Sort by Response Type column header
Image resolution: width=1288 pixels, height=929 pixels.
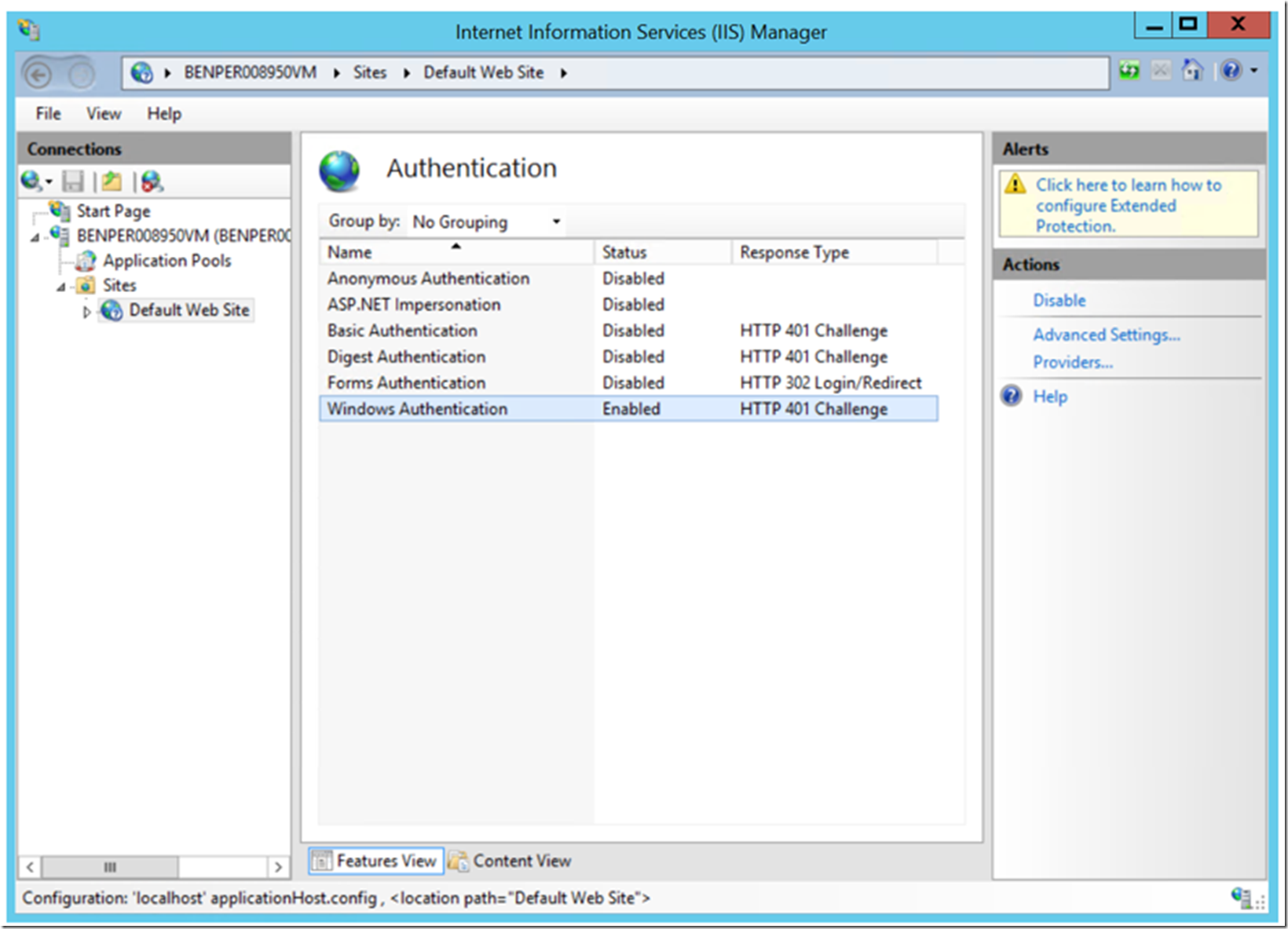point(835,252)
